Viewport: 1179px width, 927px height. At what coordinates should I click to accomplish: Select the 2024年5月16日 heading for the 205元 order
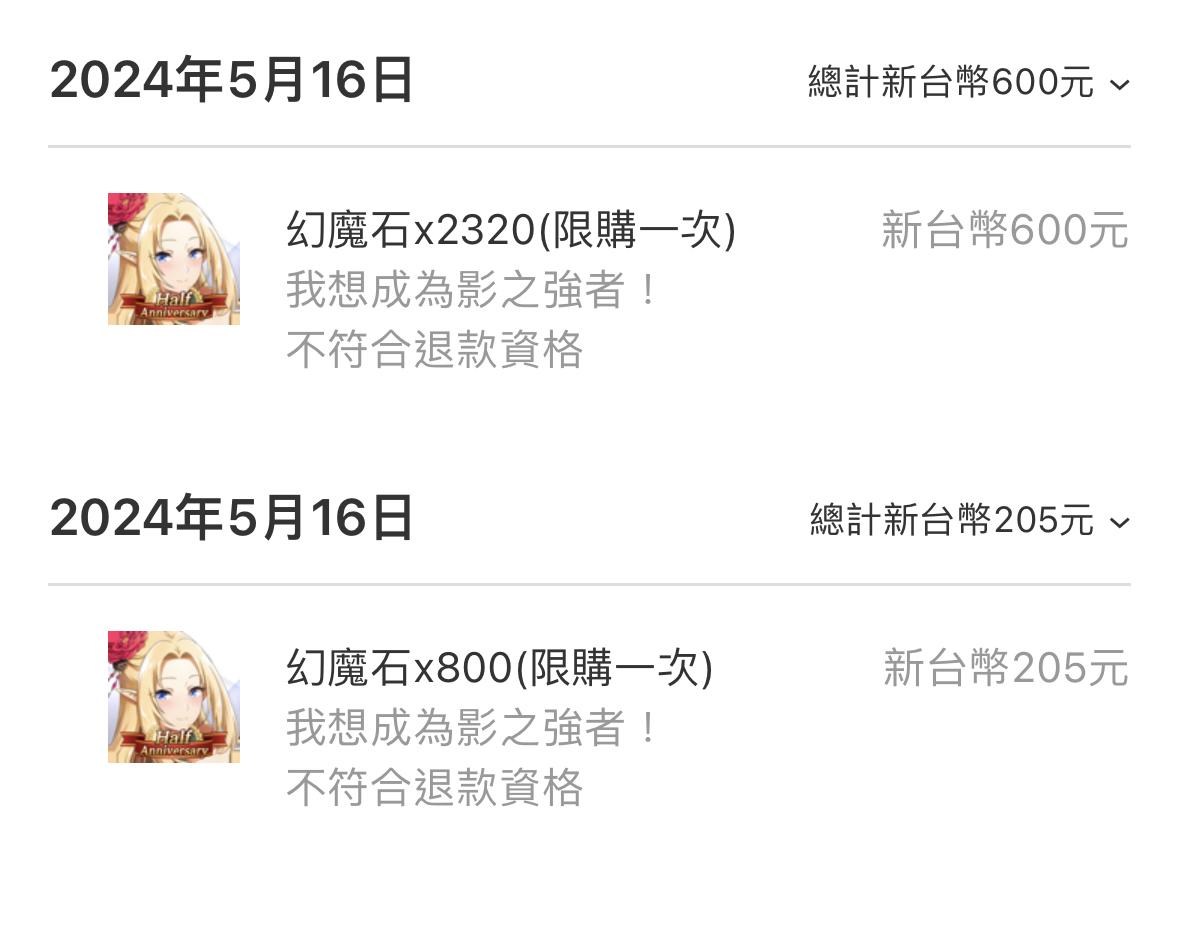(x=231, y=517)
